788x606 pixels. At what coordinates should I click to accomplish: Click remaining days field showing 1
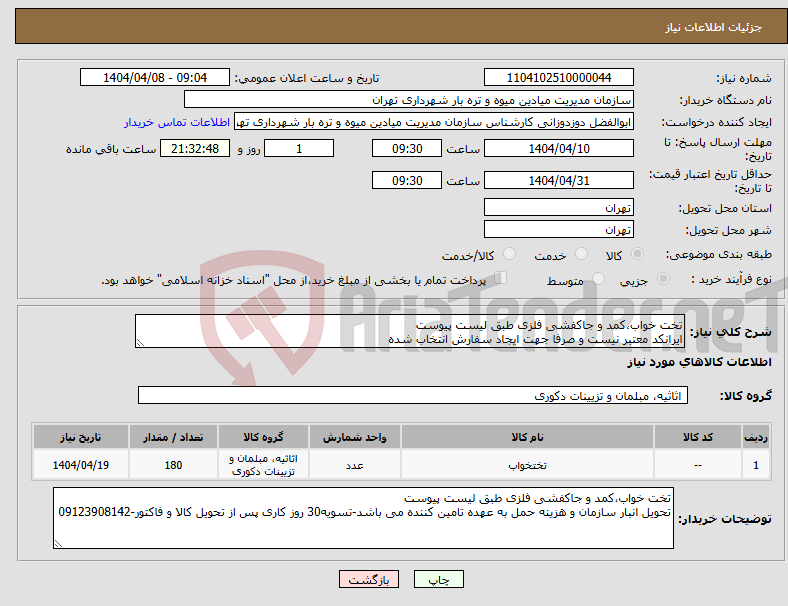299,148
